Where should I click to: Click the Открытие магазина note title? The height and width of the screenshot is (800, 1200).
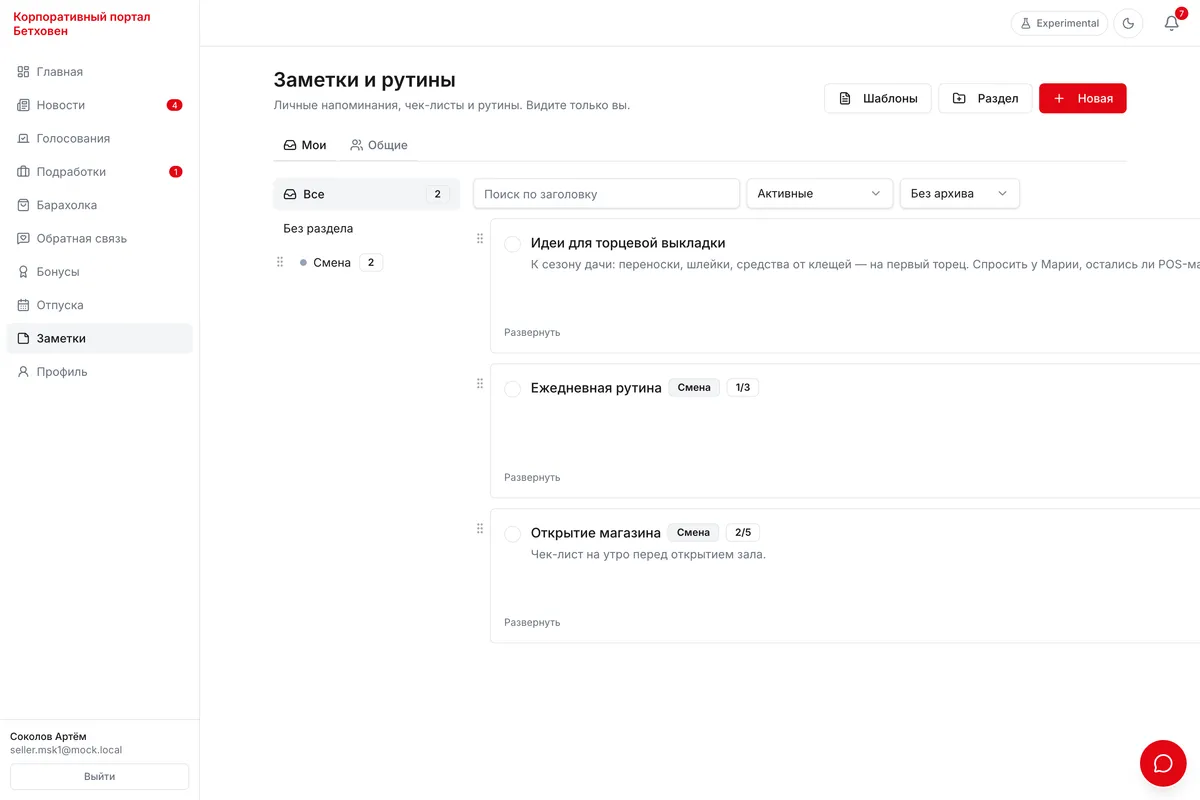click(x=596, y=533)
